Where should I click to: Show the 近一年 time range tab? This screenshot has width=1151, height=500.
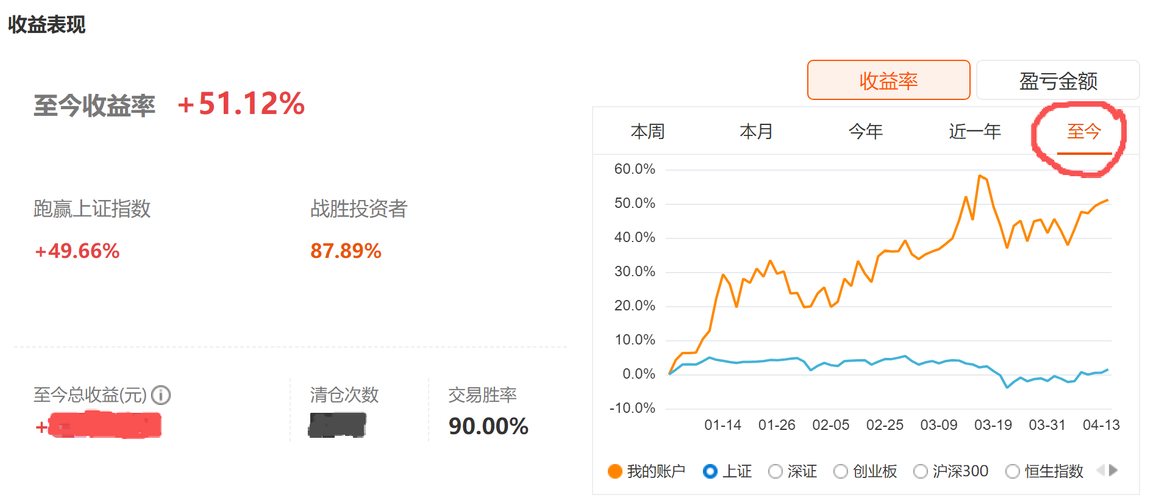pos(975,131)
